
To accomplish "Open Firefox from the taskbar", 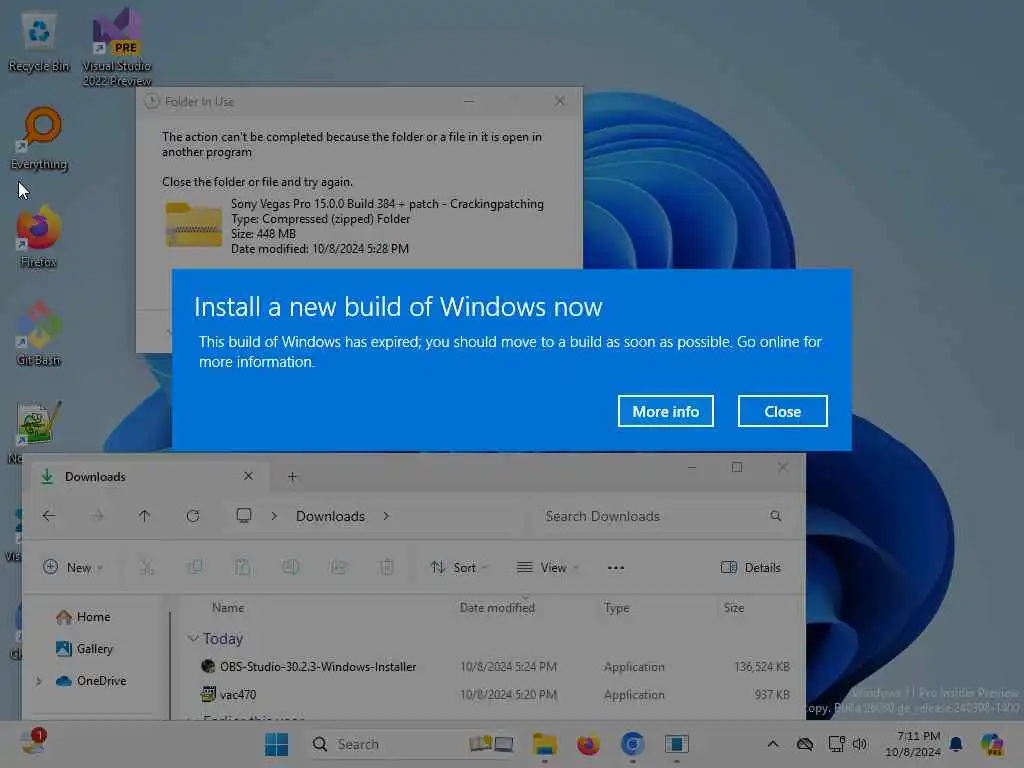I will click(x=588, y=744).
